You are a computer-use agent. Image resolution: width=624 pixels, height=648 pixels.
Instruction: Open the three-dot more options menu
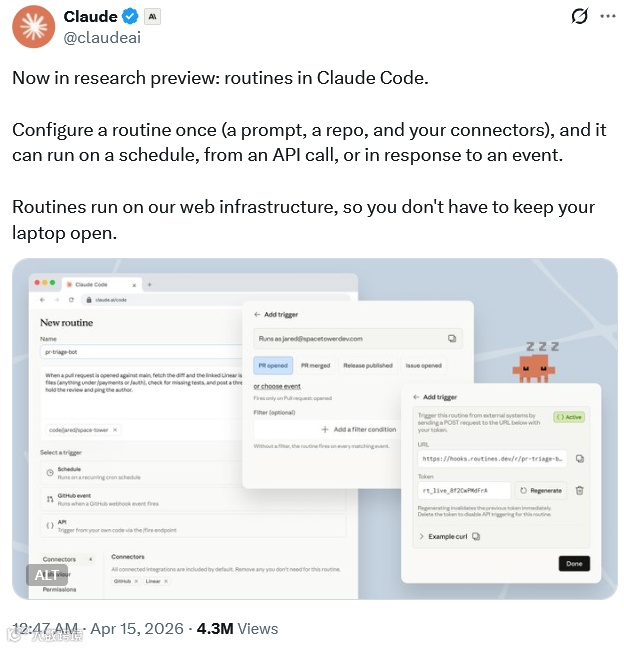coord(607,16)
